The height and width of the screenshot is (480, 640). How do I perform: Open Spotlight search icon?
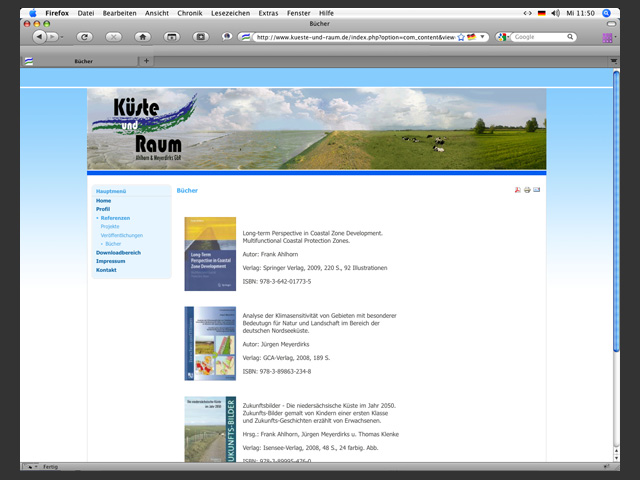pyautogui.click(x=607, y=13)
